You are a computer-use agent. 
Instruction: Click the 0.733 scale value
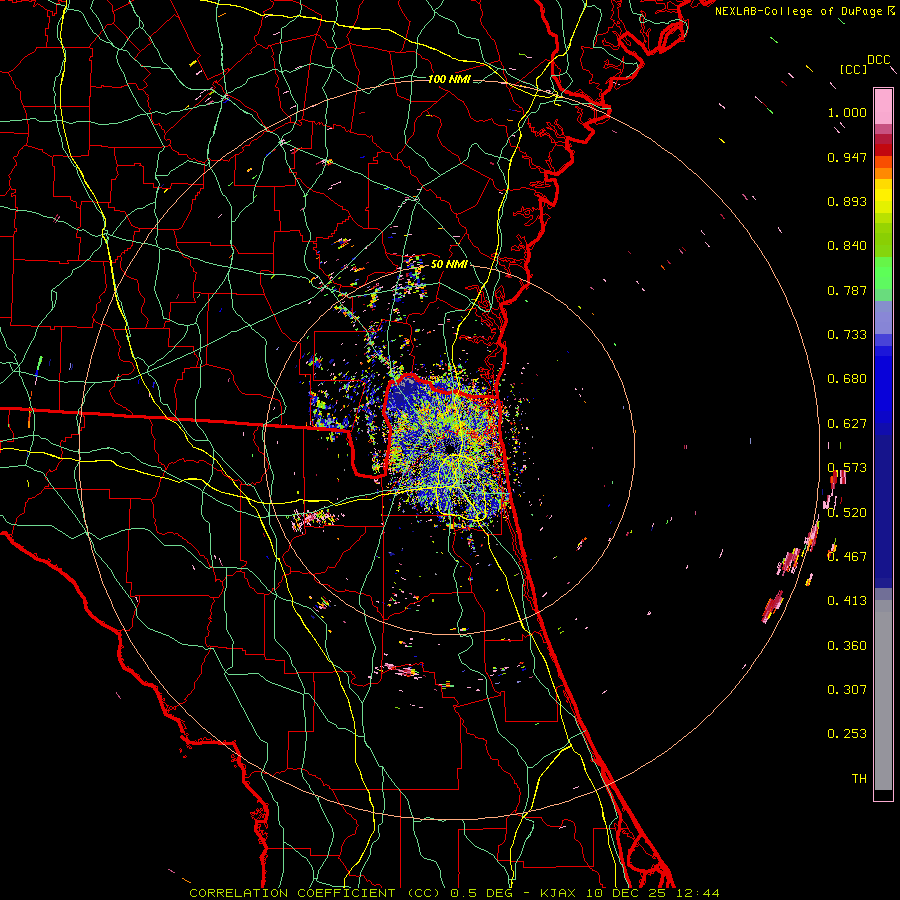pyautogui.click(x=847, y=335)
